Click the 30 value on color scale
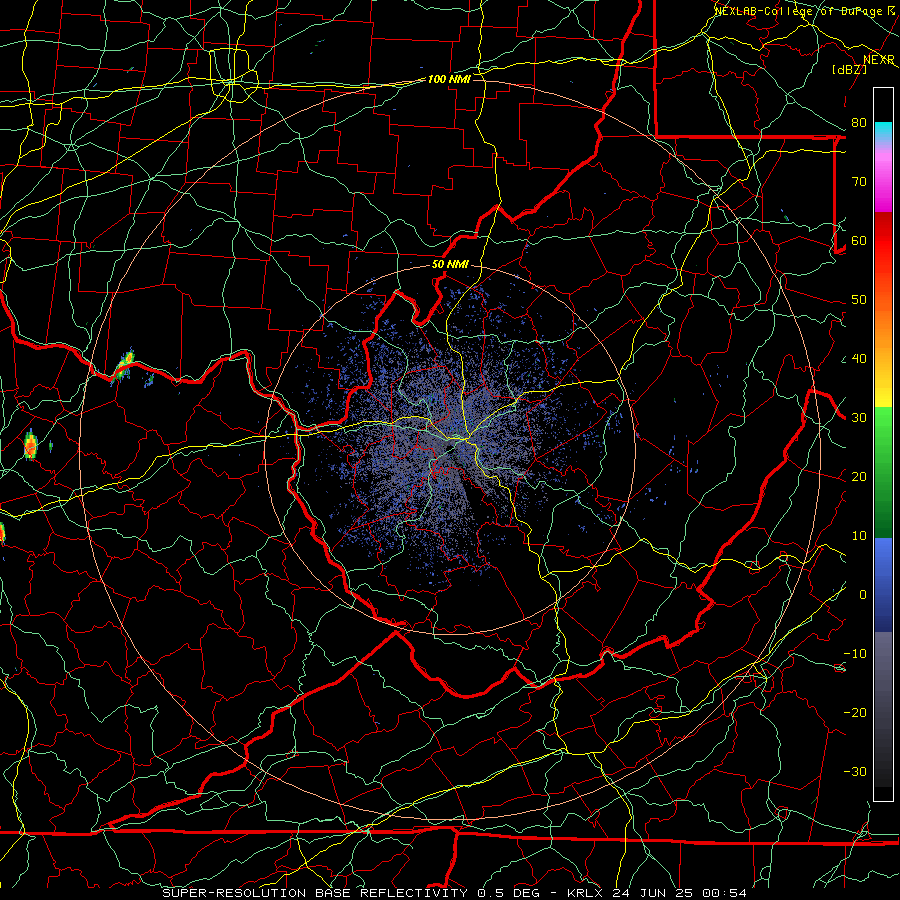The image size is (900, 900). coord(859,418)
